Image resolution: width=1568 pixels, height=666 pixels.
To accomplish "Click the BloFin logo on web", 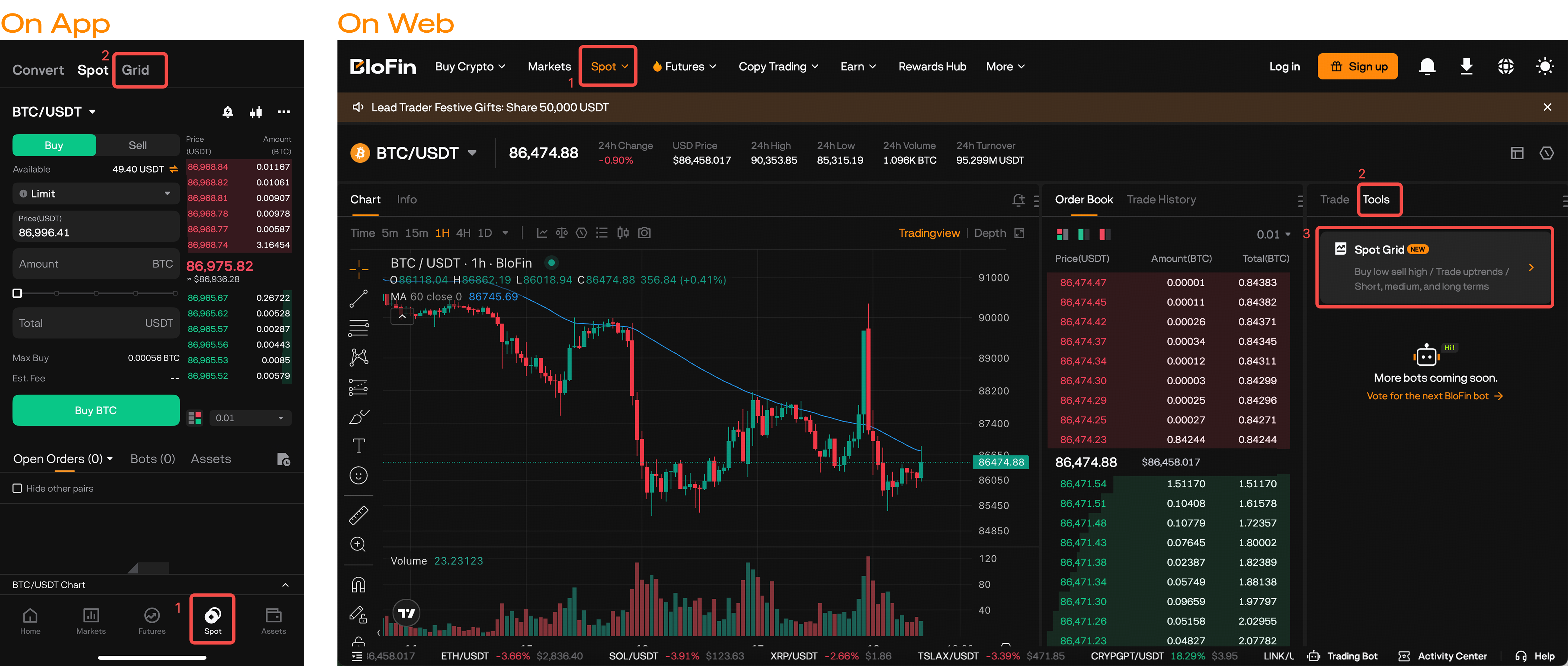I will [383, 66].
